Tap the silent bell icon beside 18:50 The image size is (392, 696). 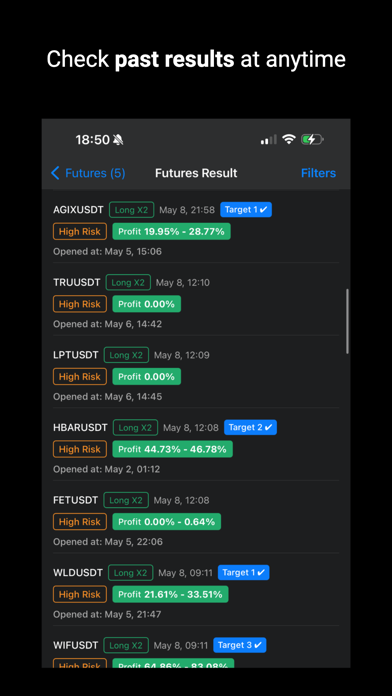(118, 140)
